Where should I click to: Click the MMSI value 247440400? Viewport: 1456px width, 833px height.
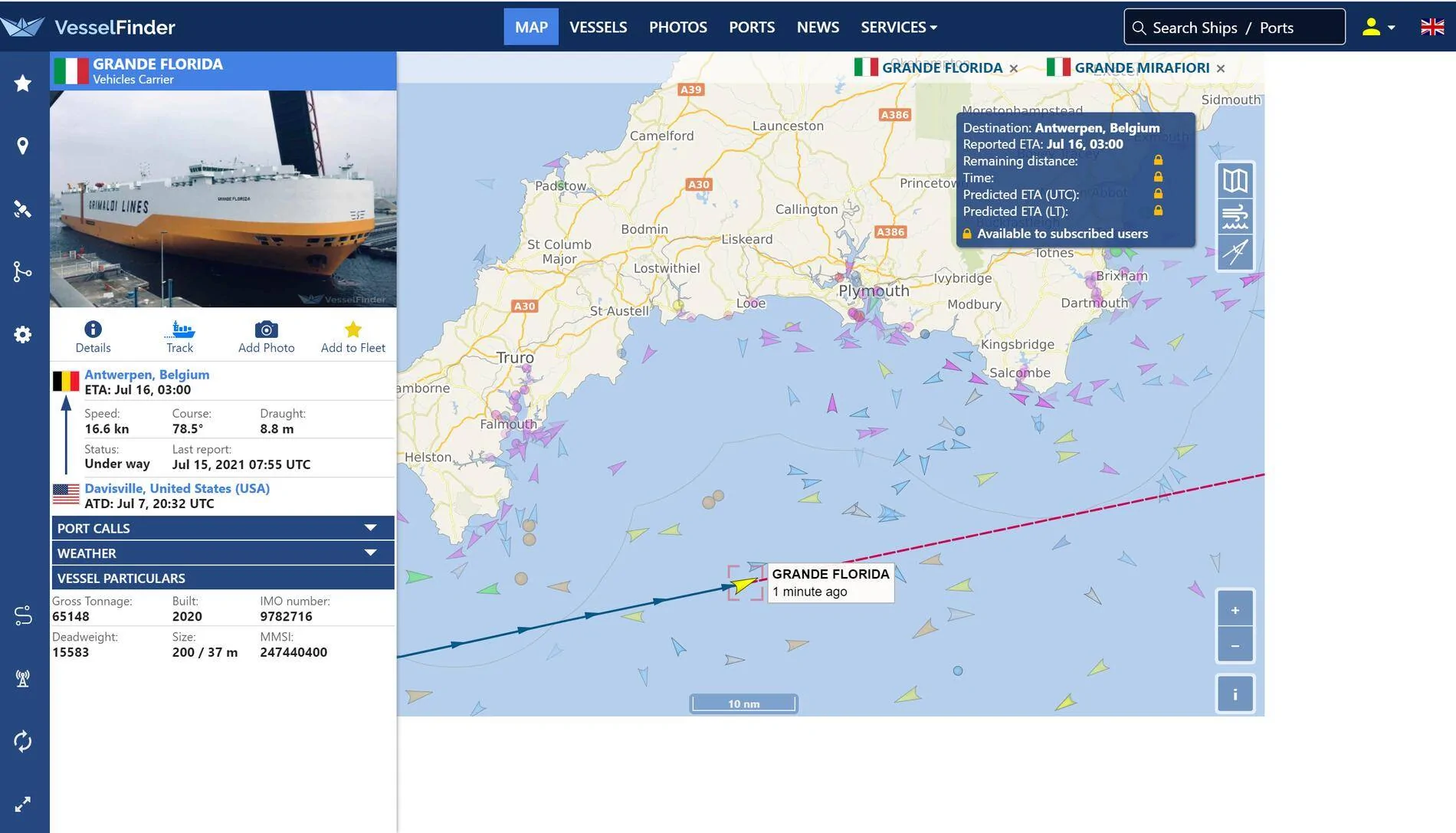293,652
